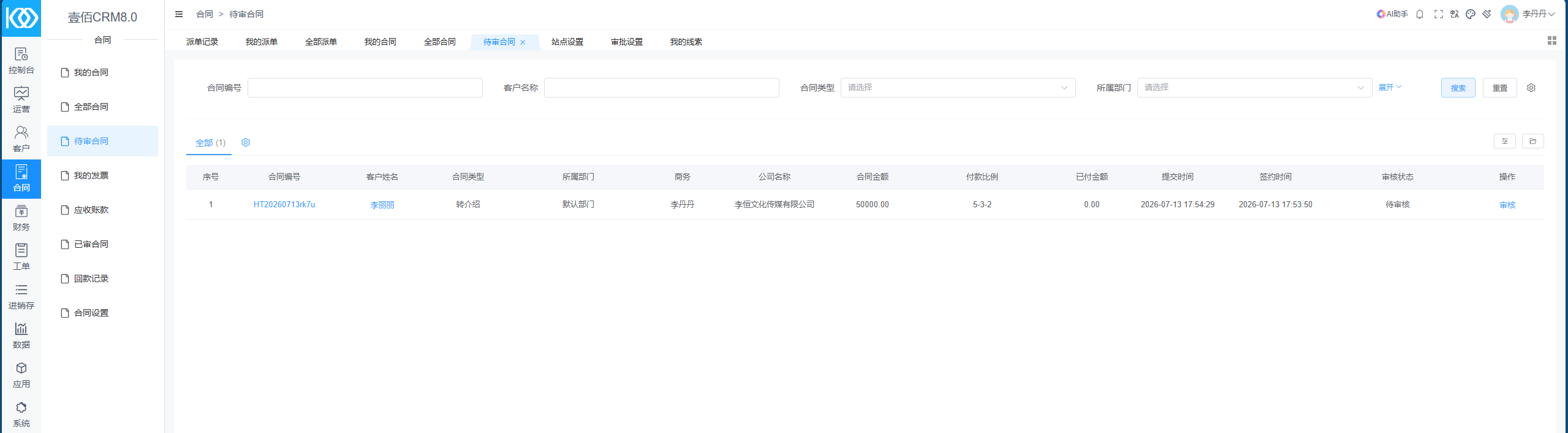Viewport: 1568px width, 433px height.
Task: Click the 合同 breadcrumb link
Action: coord(205,14)
